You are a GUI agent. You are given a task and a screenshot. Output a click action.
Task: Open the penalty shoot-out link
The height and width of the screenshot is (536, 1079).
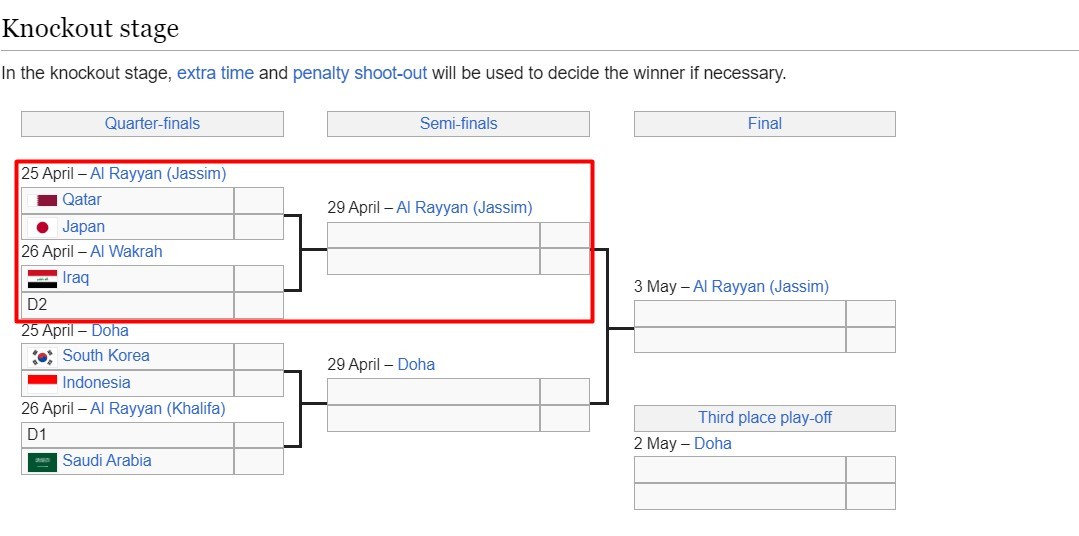coord(360,73)
